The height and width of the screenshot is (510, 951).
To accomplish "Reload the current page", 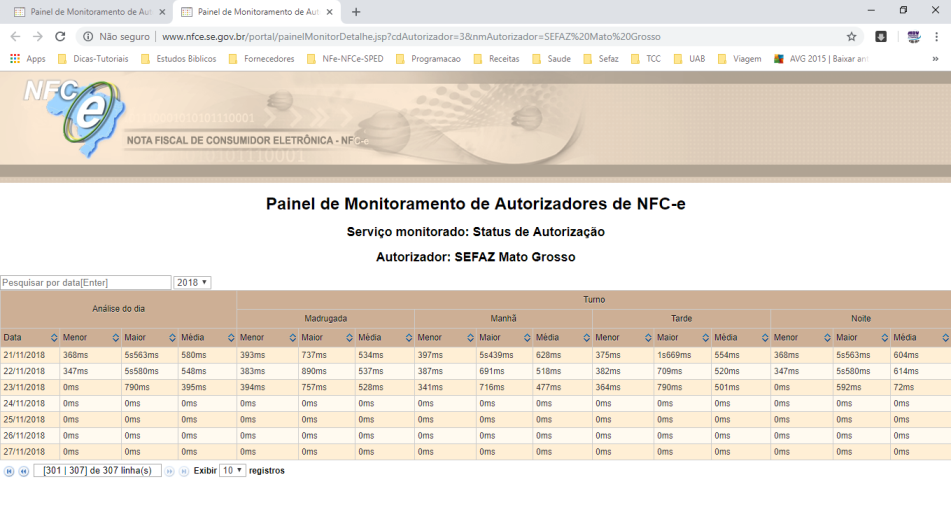I will click(60, 36).
